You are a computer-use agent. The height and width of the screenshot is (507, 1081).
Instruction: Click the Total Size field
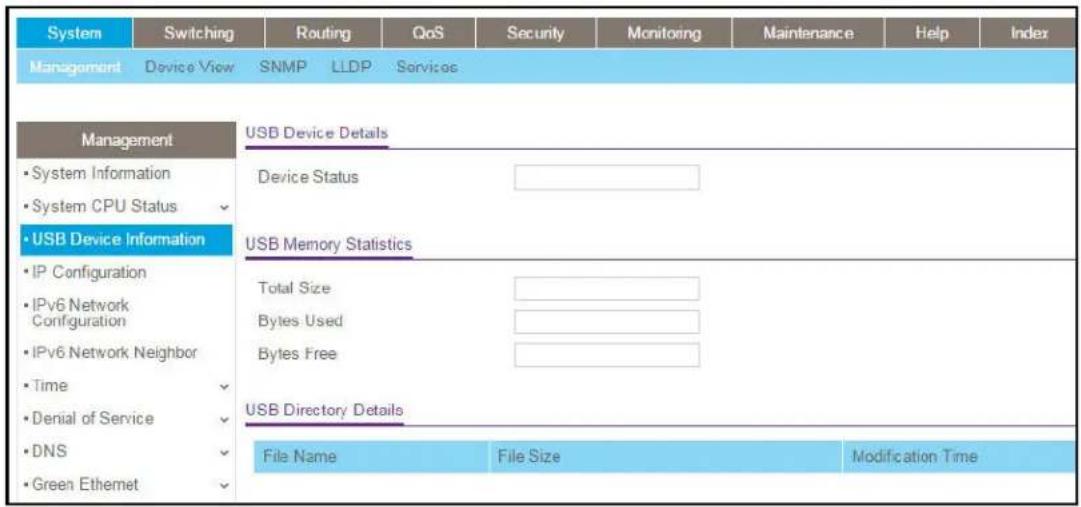(x=607, y=288)
